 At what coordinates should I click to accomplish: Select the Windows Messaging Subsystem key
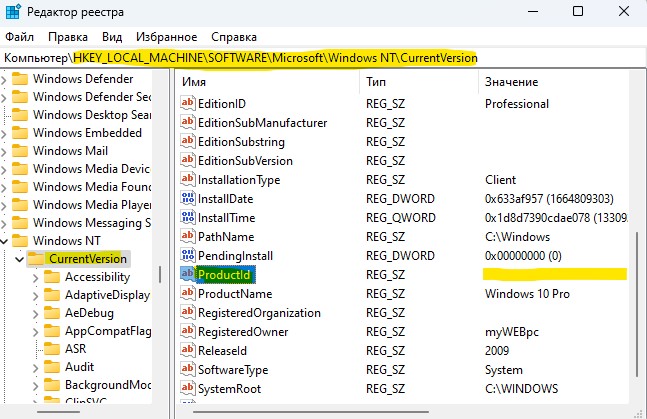coord(92,223)
